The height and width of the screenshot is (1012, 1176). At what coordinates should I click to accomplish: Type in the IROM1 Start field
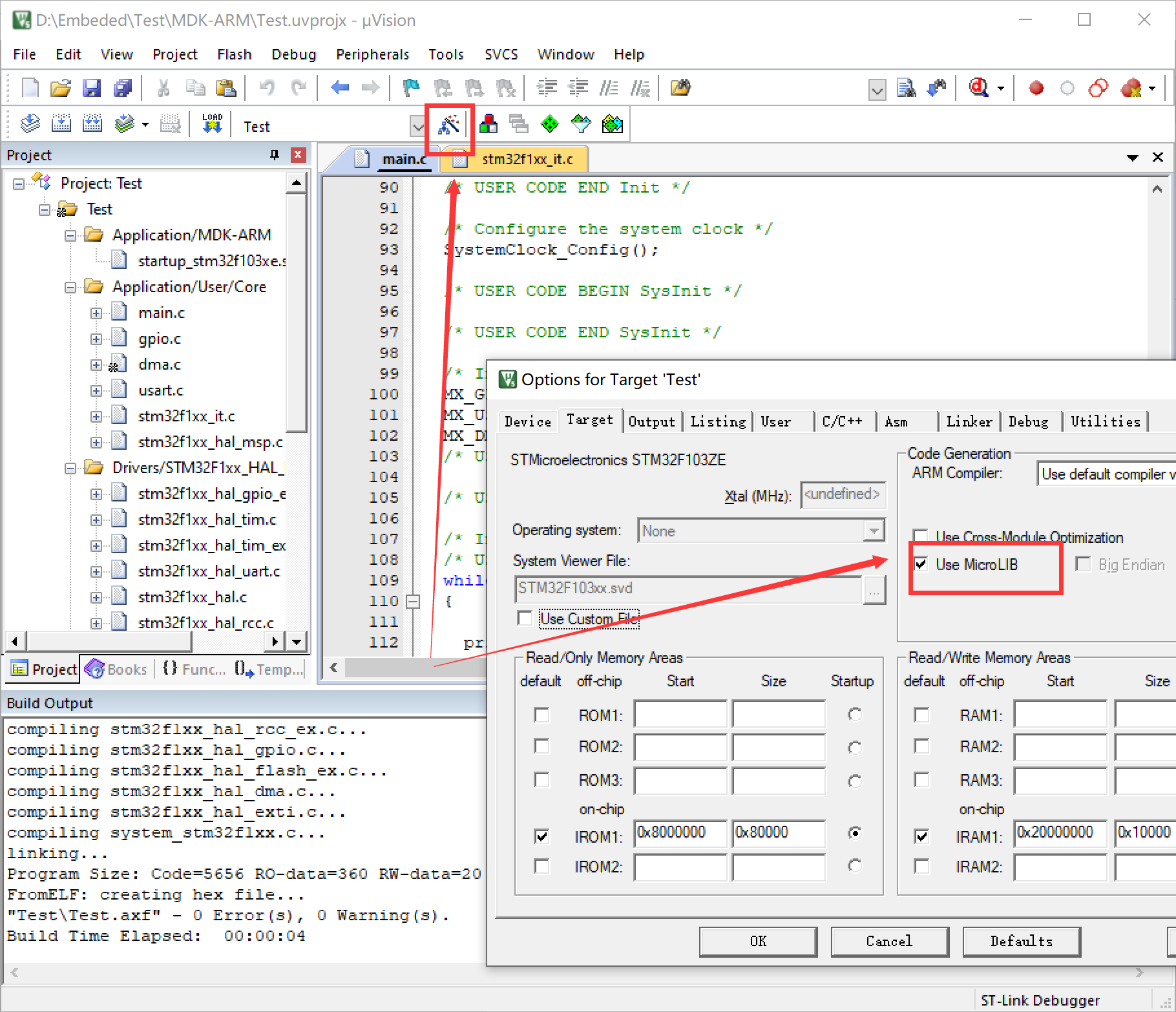(680, 834)
